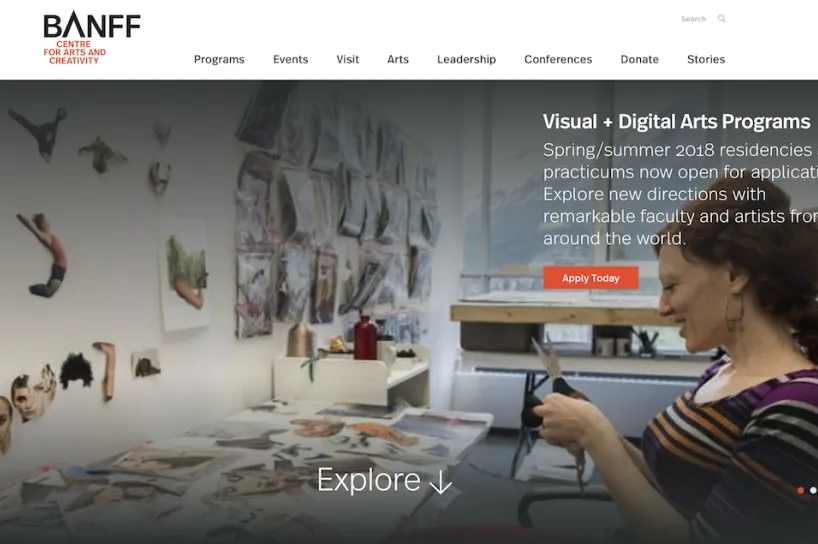Focus the Search input field
818x544 pixels.
[x=693, y=19]
